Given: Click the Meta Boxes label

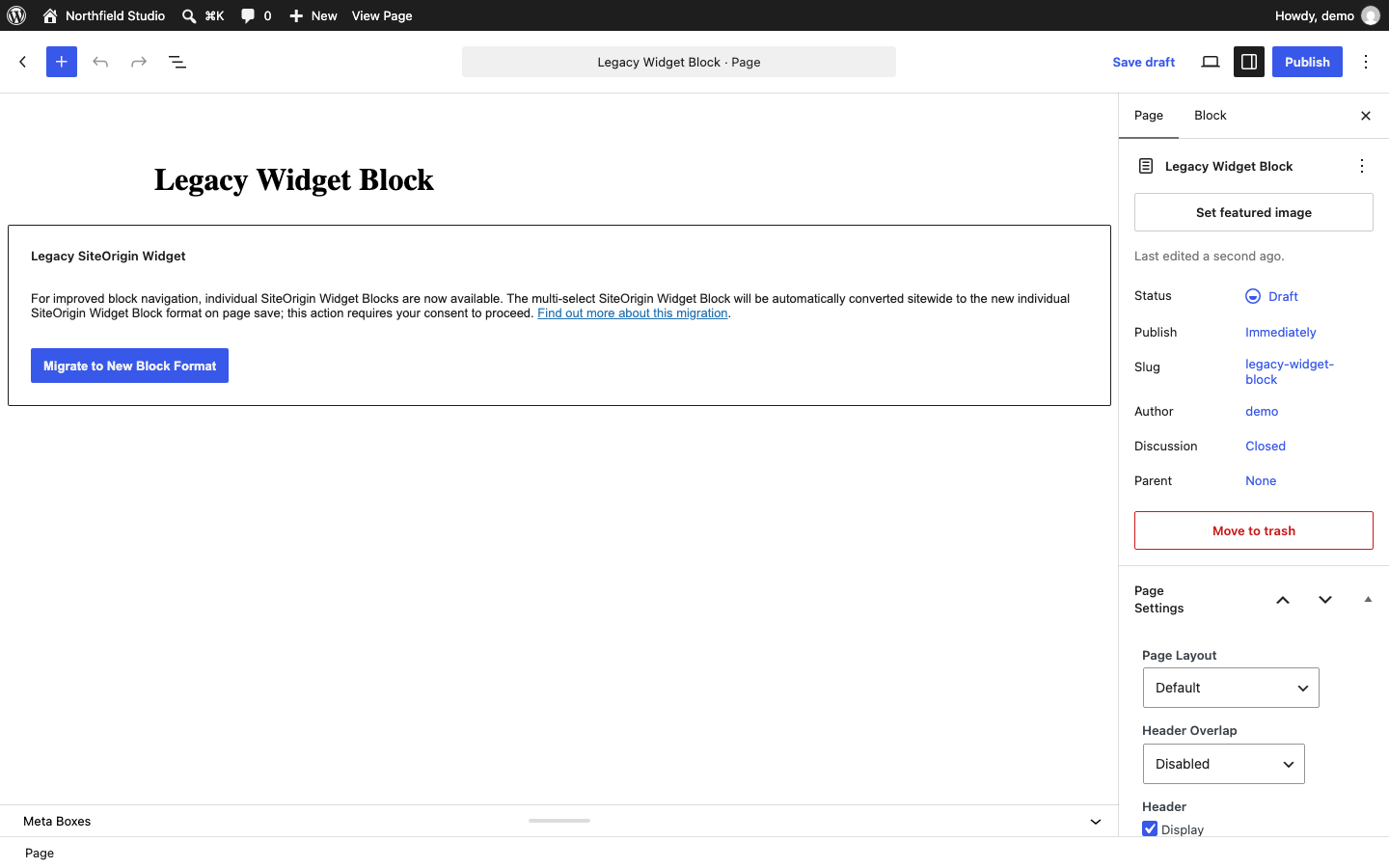Looking at the screenshot, I should point(57,822).
